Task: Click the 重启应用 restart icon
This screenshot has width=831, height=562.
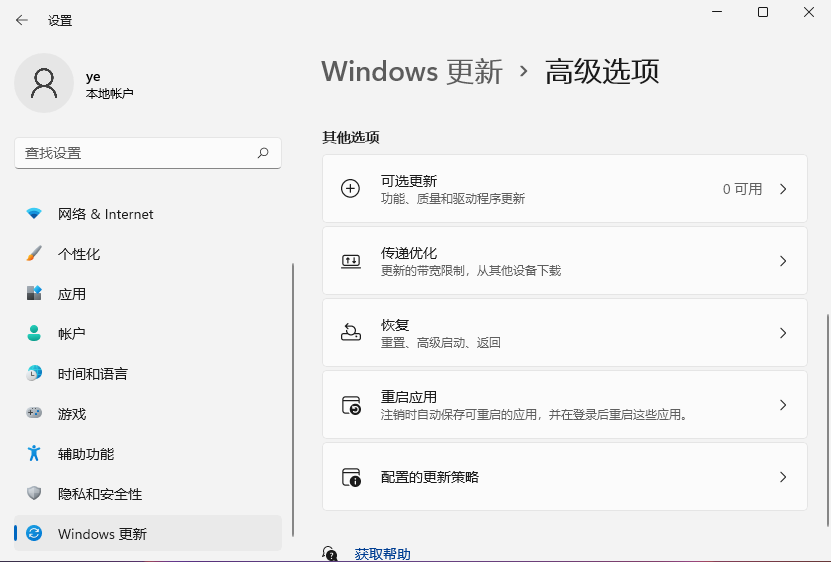Action: 351,405
